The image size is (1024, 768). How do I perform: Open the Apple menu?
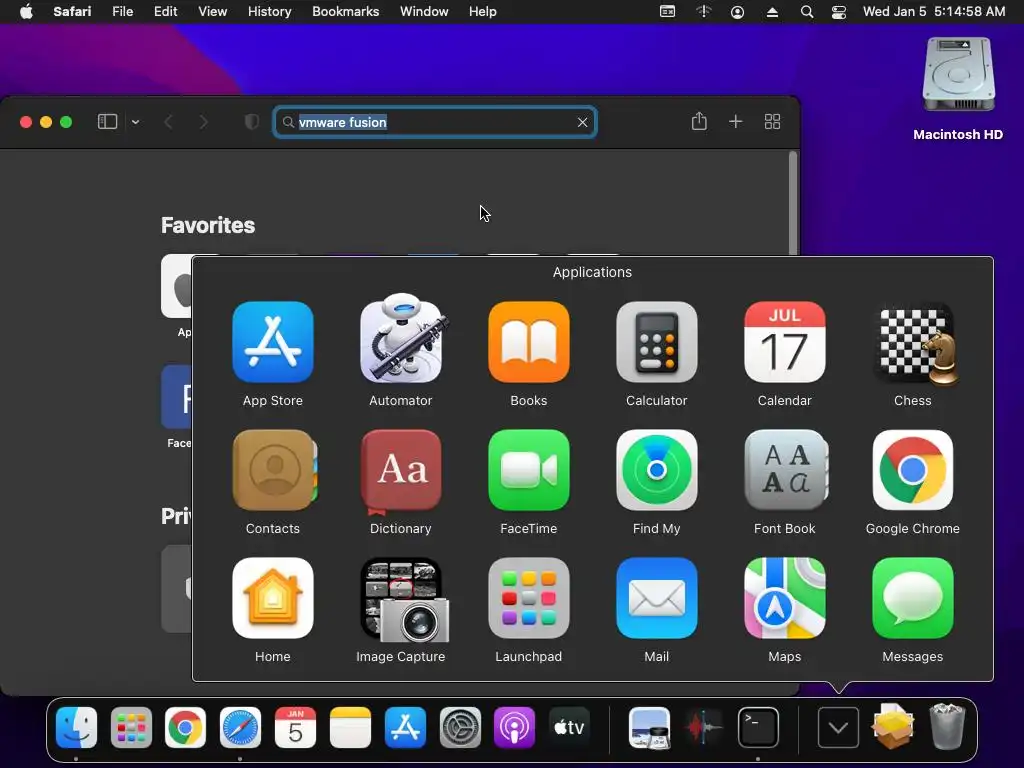(26, 12)
